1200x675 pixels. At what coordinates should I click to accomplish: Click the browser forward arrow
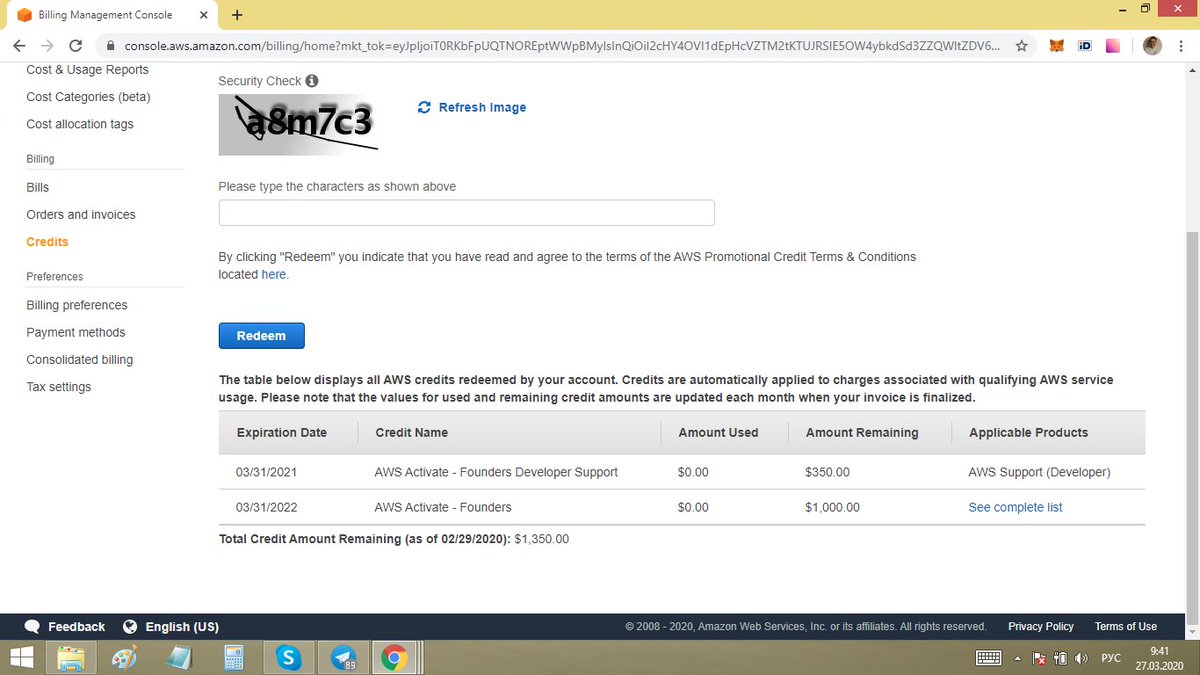47,46
